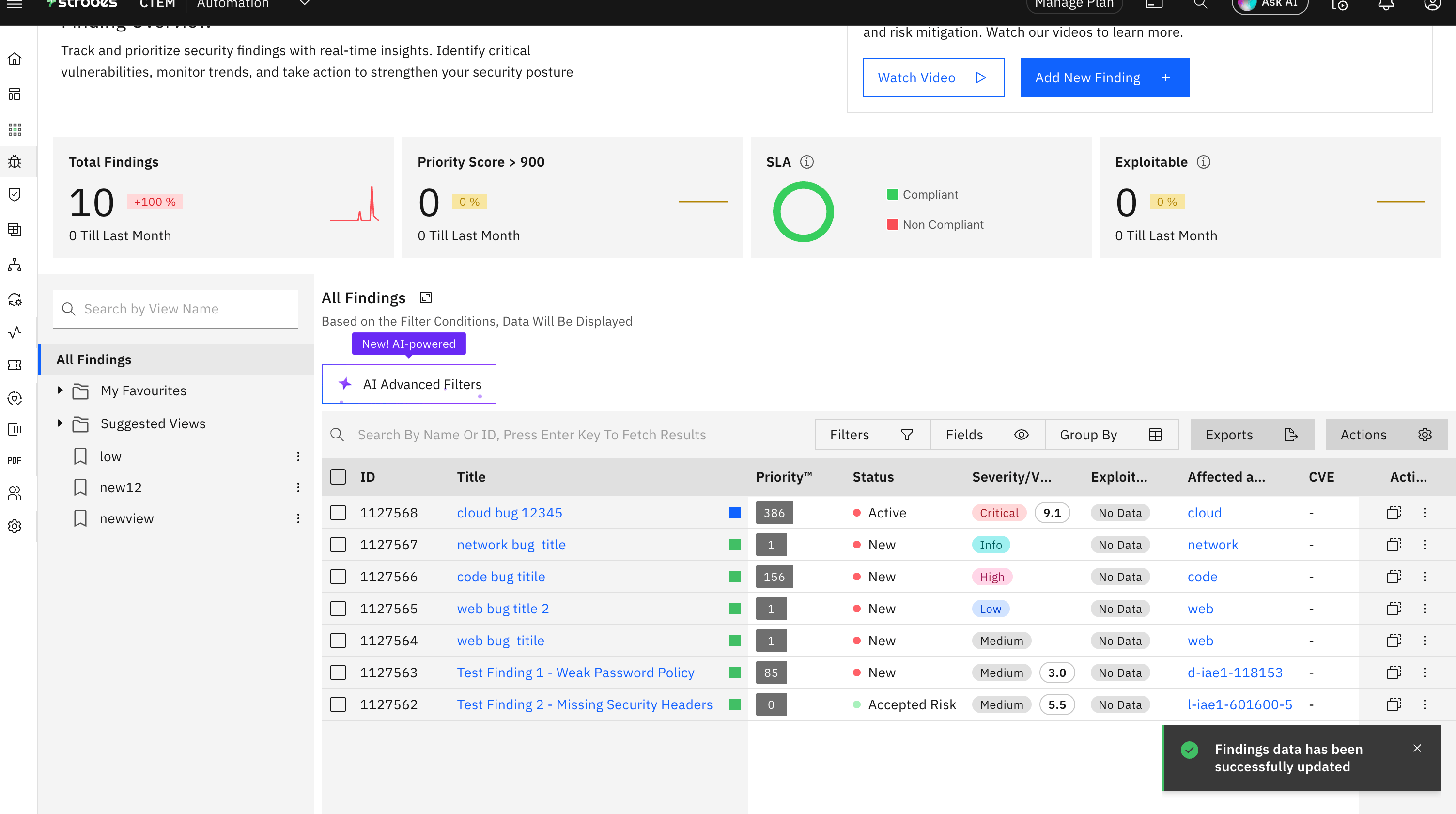Click the Search by View Name field

(176, 309)
